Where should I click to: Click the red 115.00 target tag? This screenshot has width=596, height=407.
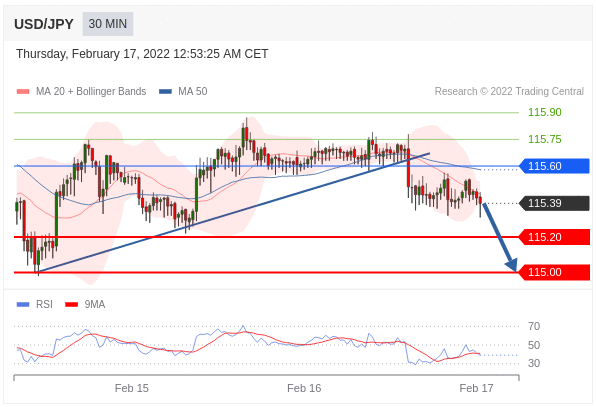tap(554, 272)
